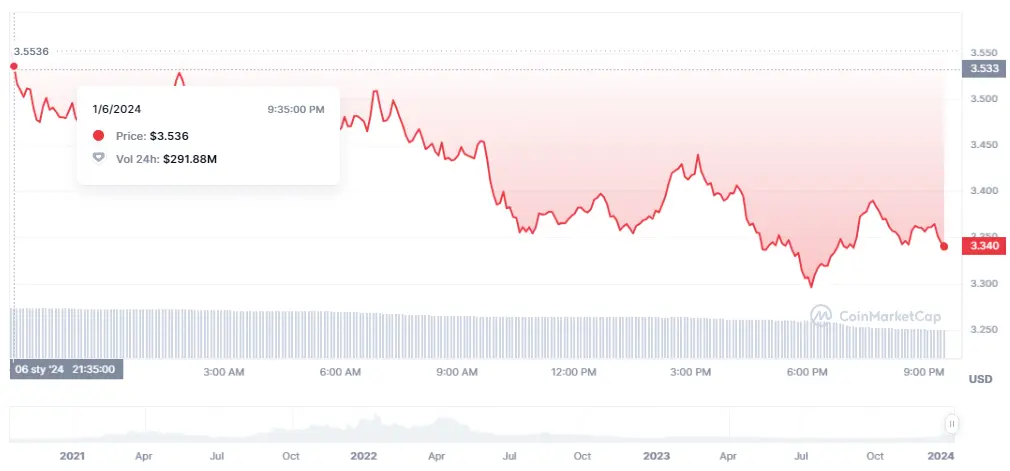The width and height of the screenshot is (1010, 471).
Task: Click the red end point dot of price line
Action: 944,246
